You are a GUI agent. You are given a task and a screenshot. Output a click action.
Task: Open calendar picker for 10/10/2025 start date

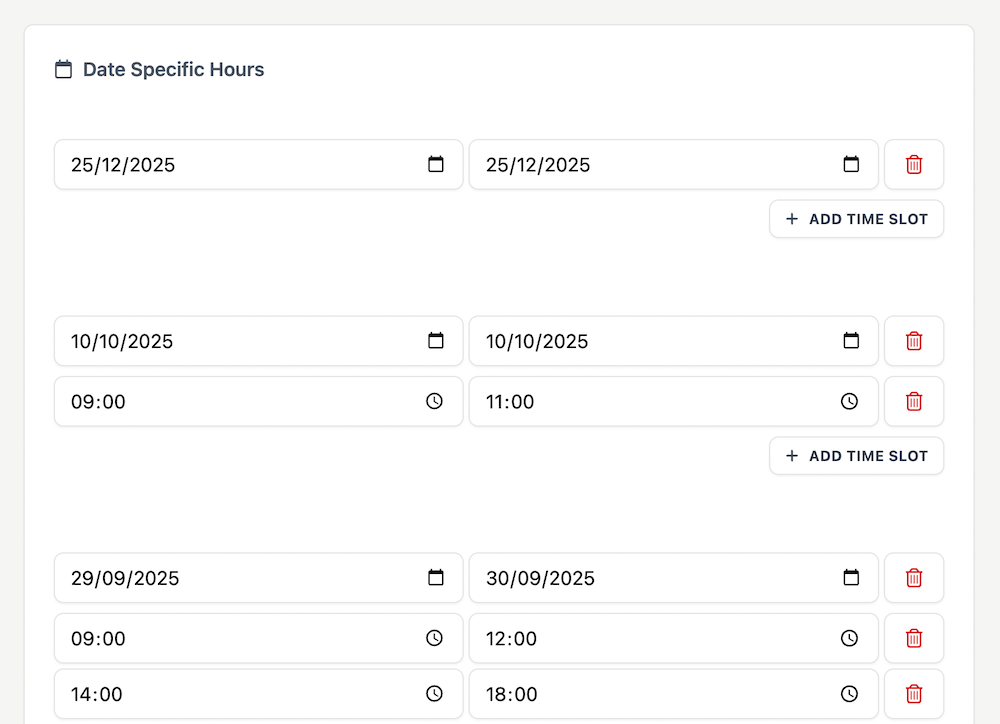(x=436, y=341)
